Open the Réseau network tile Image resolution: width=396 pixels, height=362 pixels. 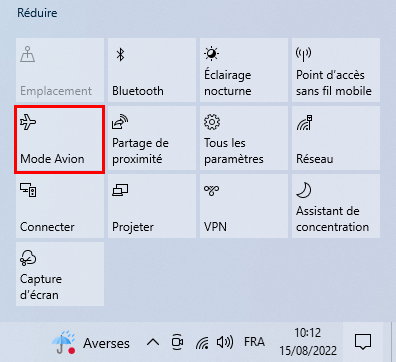pos(336,138)
